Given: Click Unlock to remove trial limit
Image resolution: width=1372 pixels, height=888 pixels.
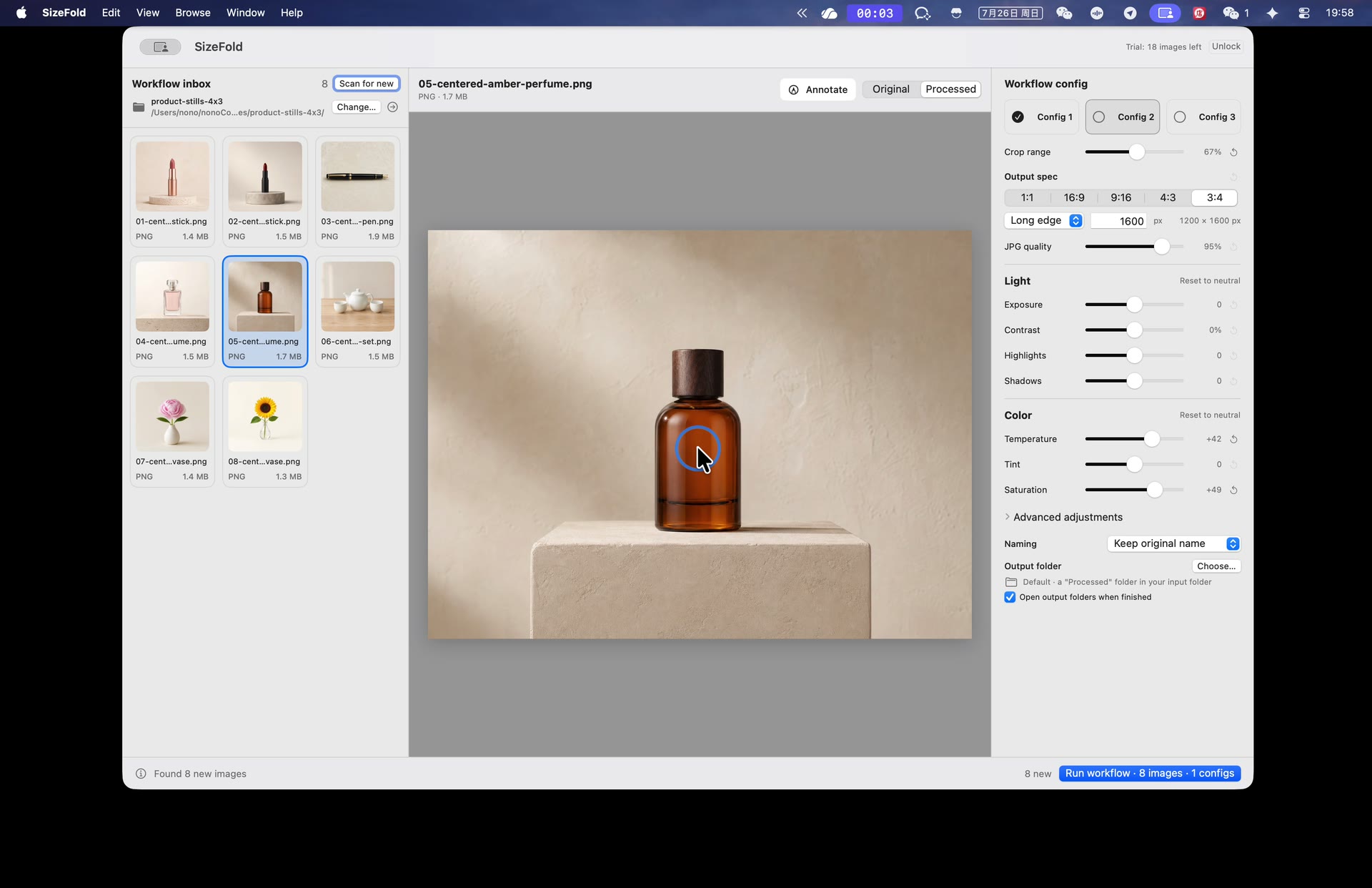Looking at the screenshot, I should click(x=1226, y=46).
